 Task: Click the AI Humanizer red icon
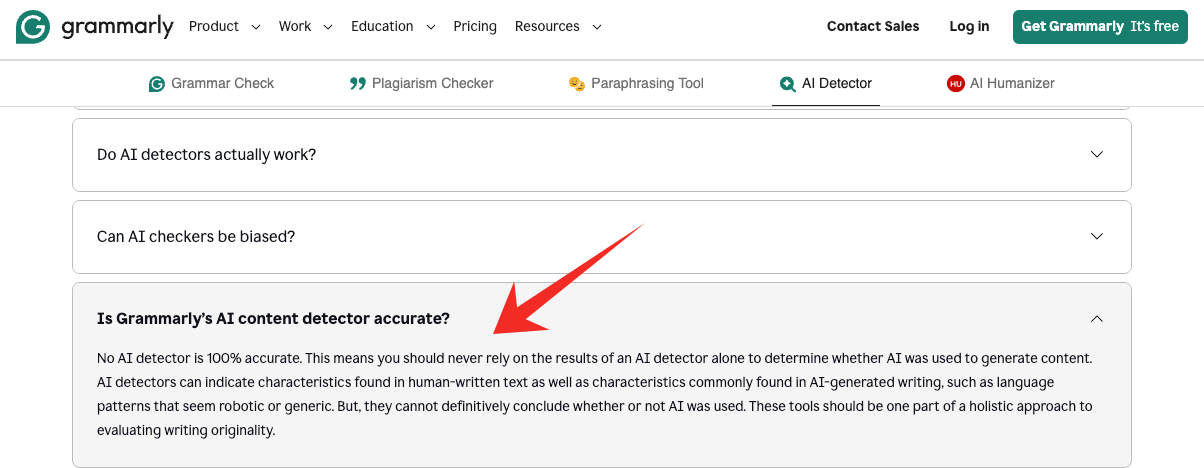point(955,84)
